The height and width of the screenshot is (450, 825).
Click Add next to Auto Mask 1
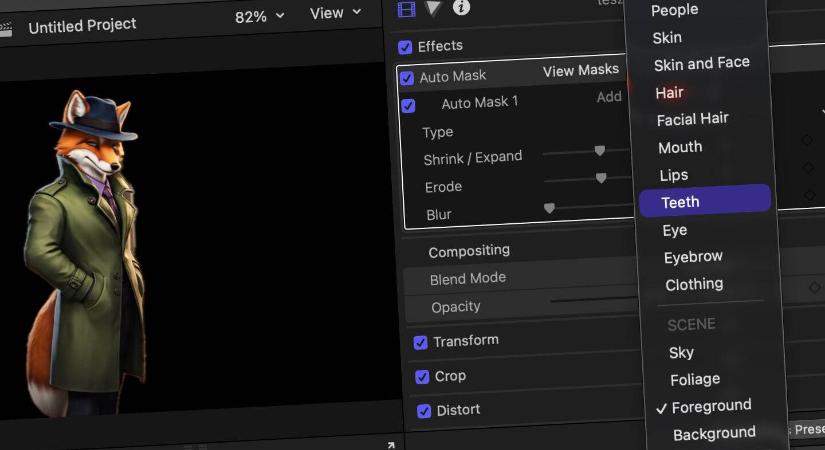(x=609, y=97)
